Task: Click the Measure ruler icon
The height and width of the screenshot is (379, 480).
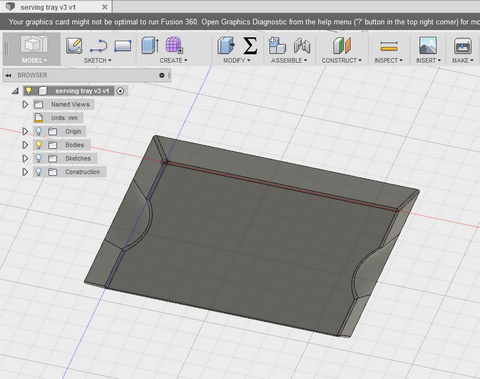Action: click(x=389, y=46)
